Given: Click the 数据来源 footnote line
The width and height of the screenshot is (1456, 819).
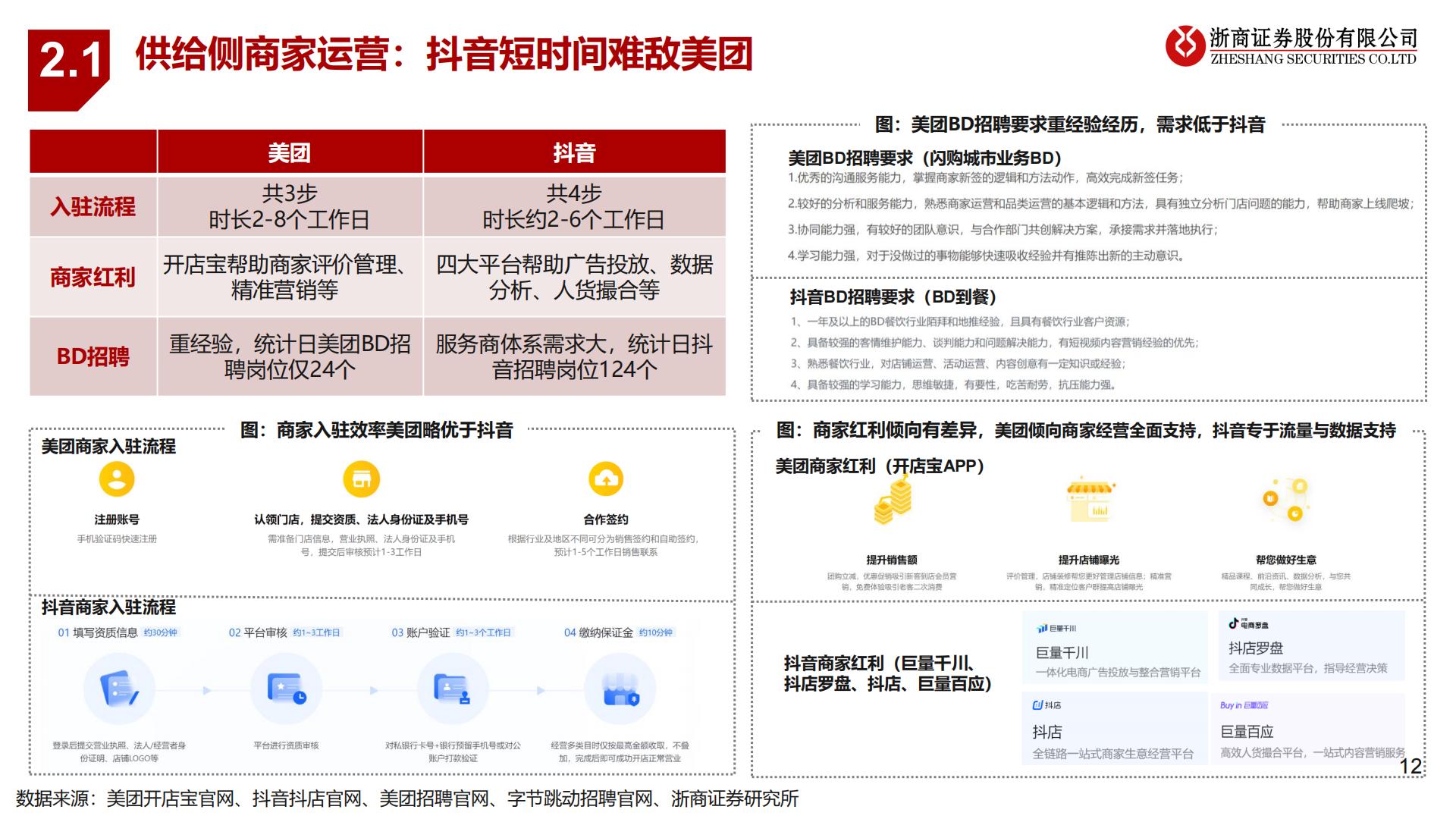Looking at the screenshot, I should [407, 799].
